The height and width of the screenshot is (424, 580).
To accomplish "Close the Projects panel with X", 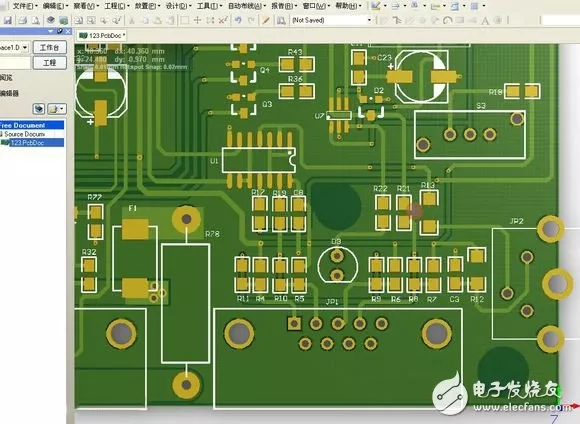I will [68, 31].
